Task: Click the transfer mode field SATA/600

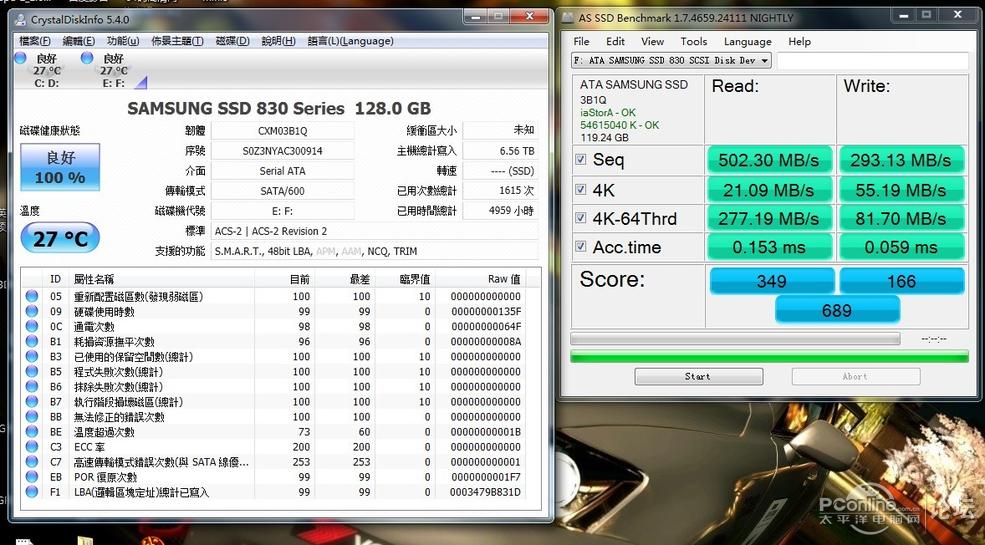Action: 283,191
